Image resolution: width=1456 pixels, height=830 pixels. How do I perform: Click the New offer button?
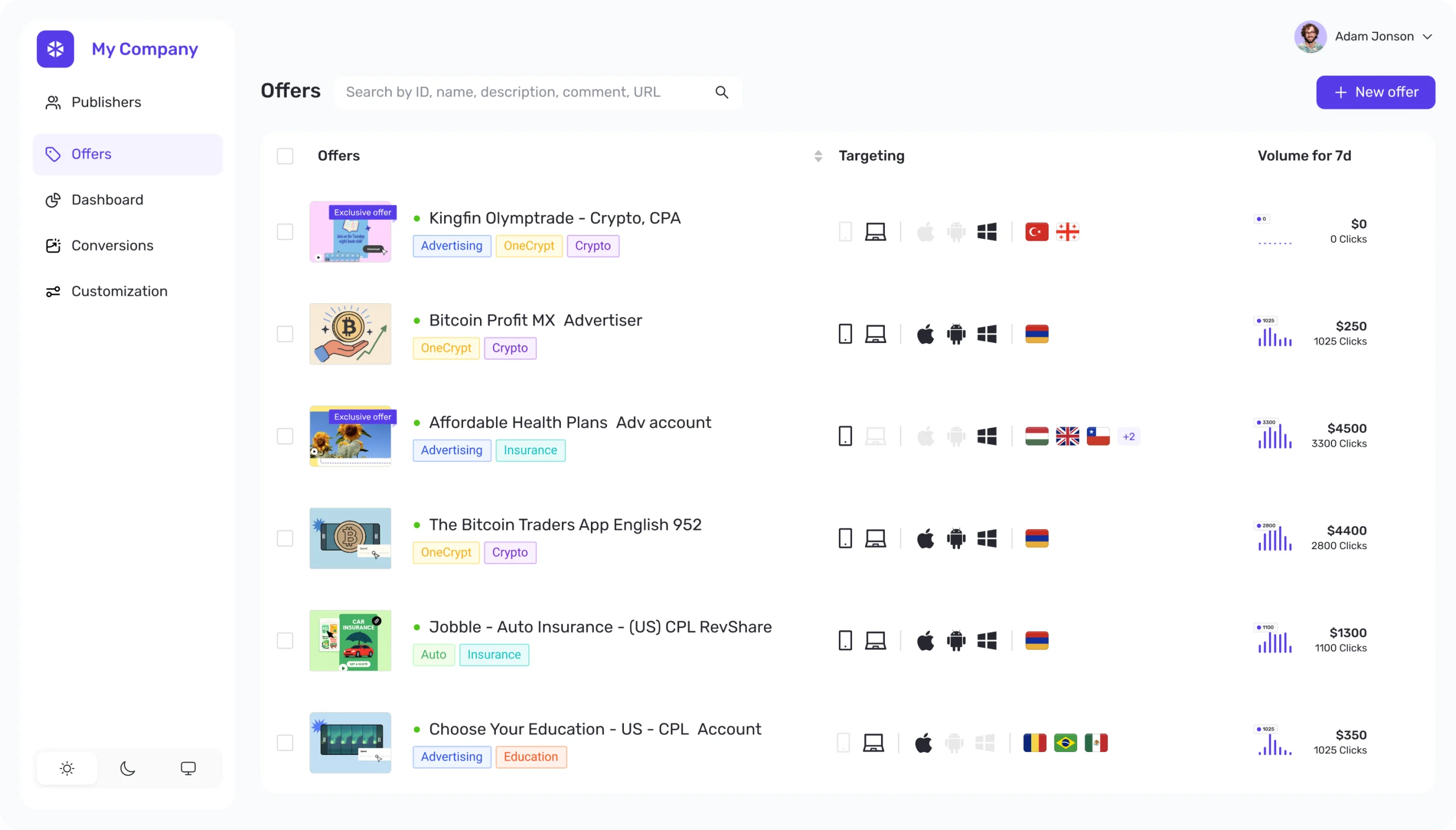(x=1376, y=92)
